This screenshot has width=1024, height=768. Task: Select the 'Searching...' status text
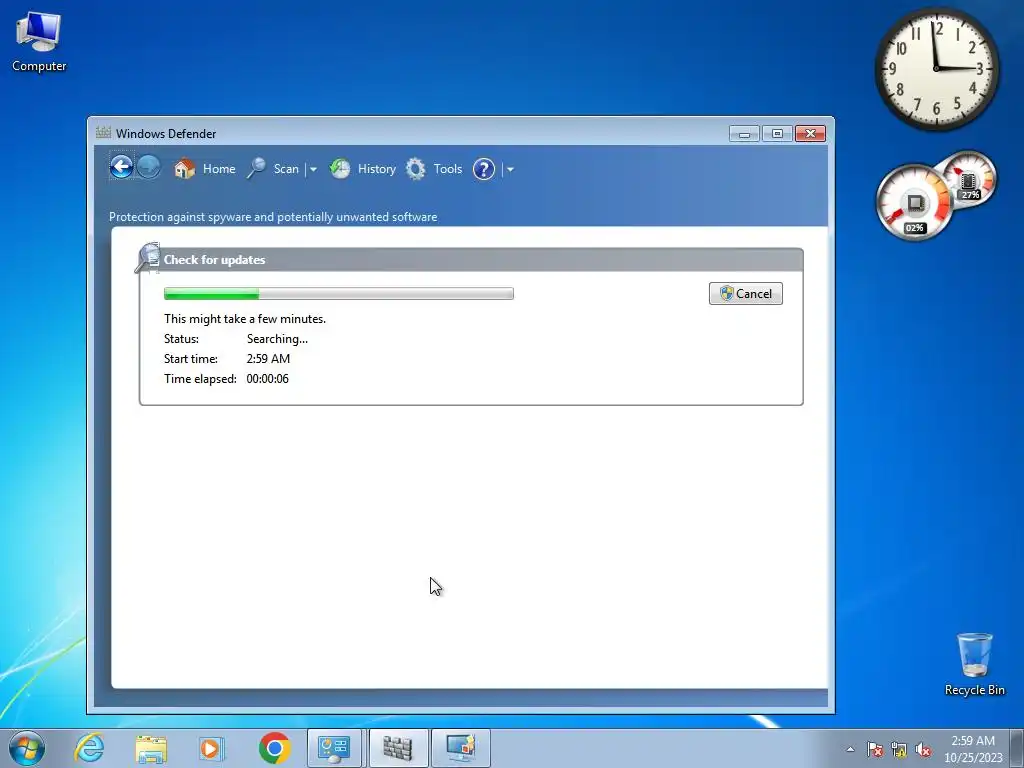pyautogui.click(x=277, y=339)
